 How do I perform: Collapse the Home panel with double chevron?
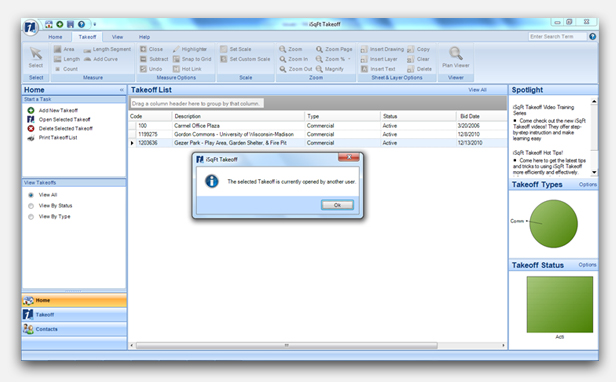coord(122,90)
